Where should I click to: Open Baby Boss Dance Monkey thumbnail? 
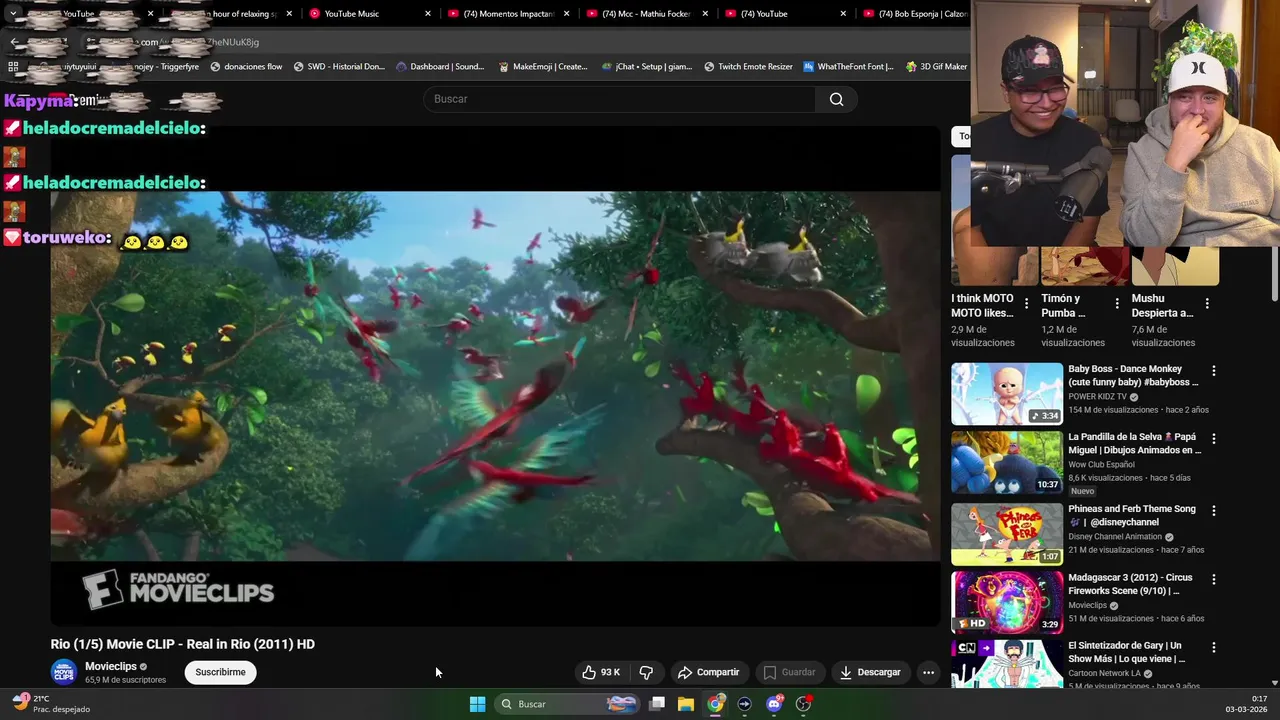click(1007, 394)
